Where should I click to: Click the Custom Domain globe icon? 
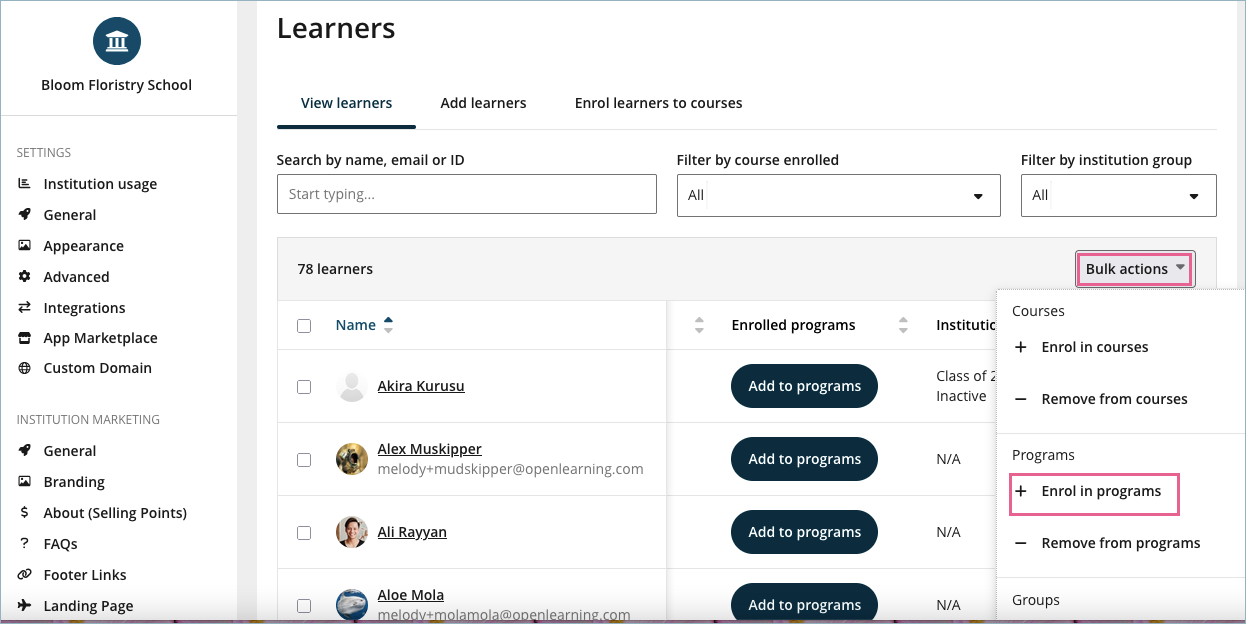(24, 368)
